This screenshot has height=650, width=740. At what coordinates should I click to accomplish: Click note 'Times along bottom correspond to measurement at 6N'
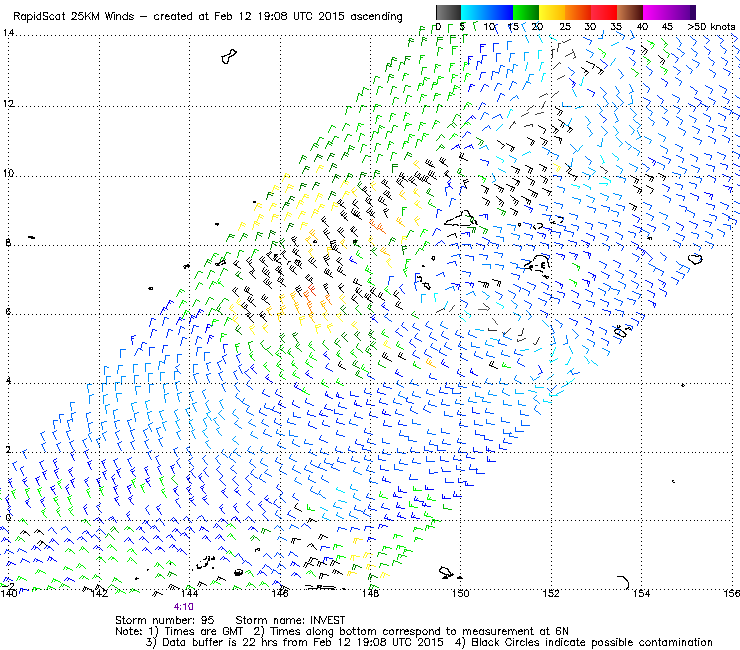point(420,631)
